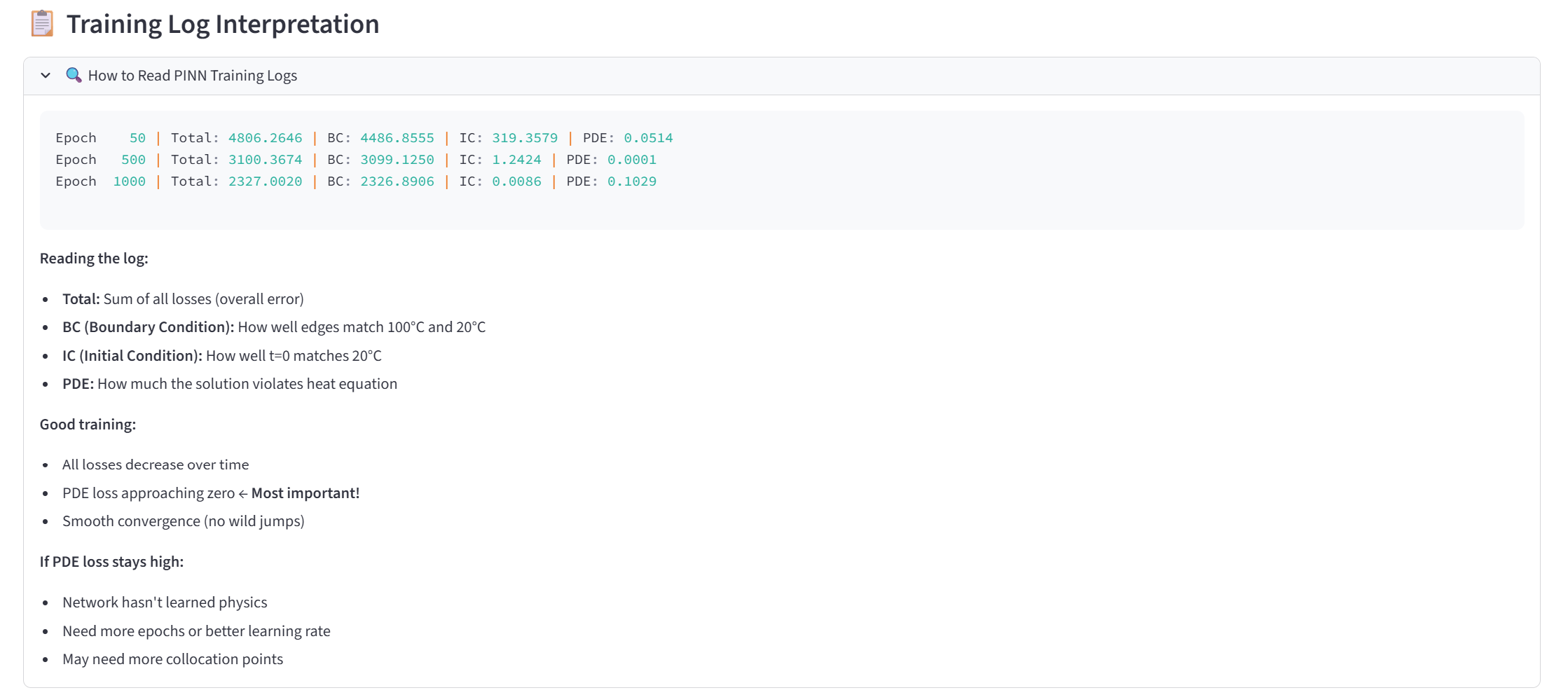Click the 'How to Read PINN Training Logs' label
This screenshot has height=695, width=1568.
[192, 76]
